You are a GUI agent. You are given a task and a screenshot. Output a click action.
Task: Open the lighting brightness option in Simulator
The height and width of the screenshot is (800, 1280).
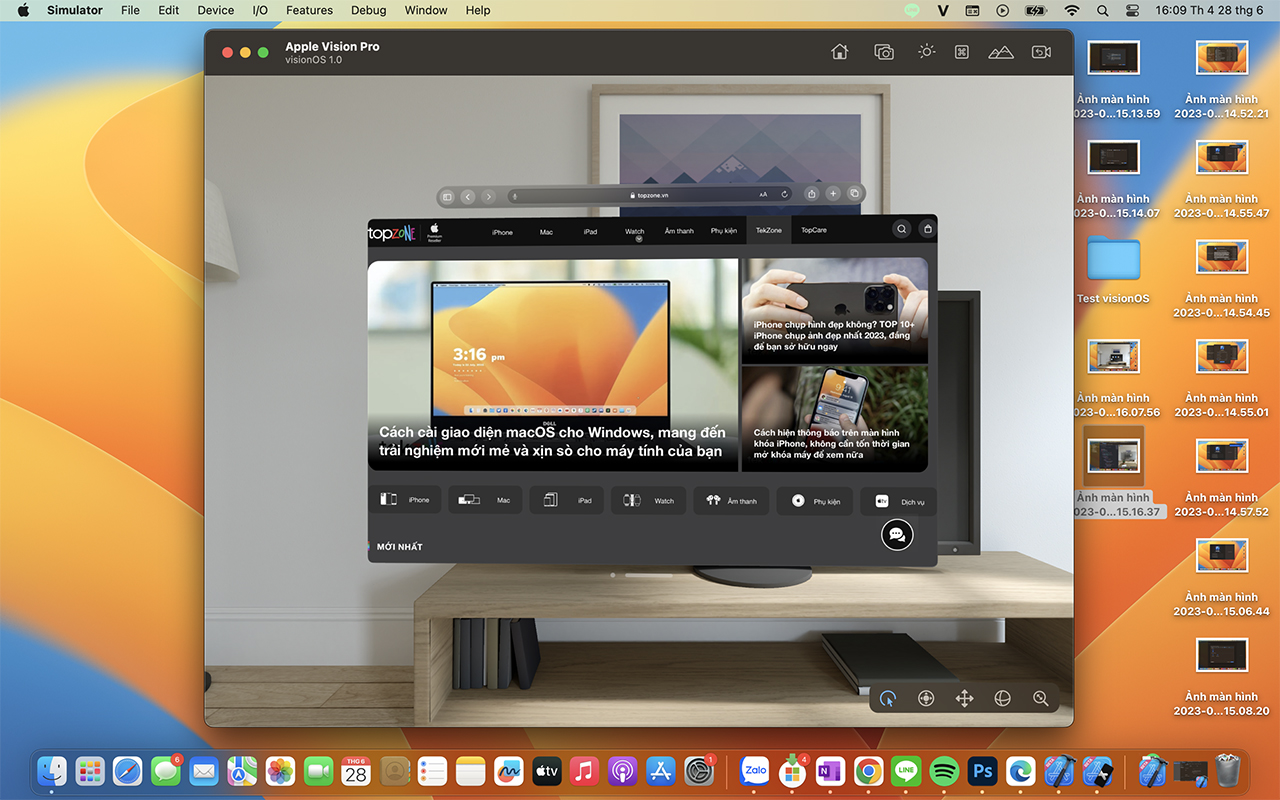click(926, 51)
